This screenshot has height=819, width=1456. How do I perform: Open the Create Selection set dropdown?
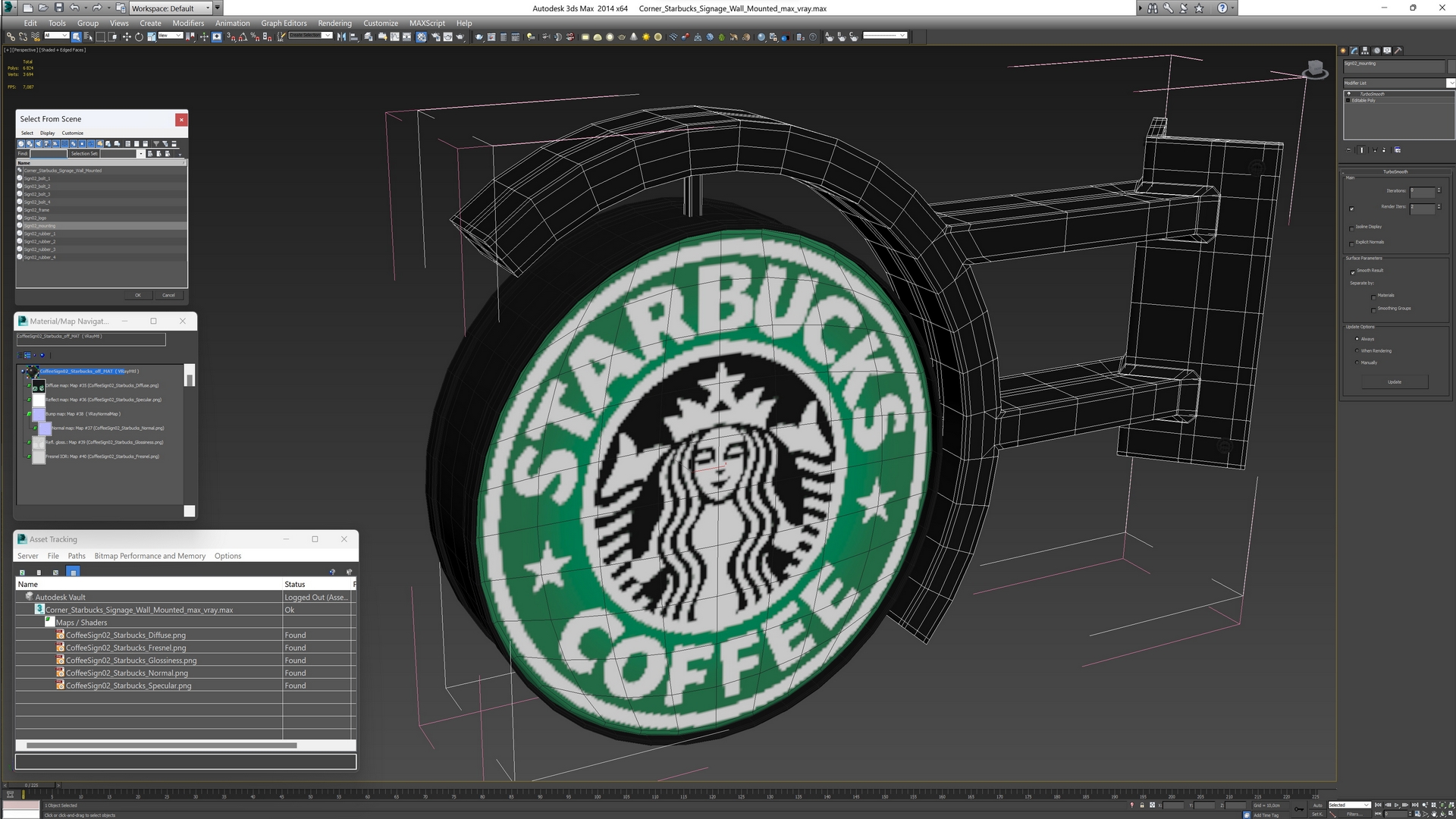(x=310, y=36)
